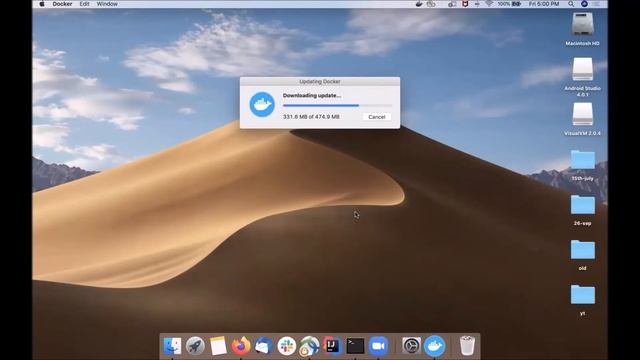The width and height of the screenshot is (640, 360).
Task: Click the user/Siri icon in menu bar
Action: click(584, 4)
